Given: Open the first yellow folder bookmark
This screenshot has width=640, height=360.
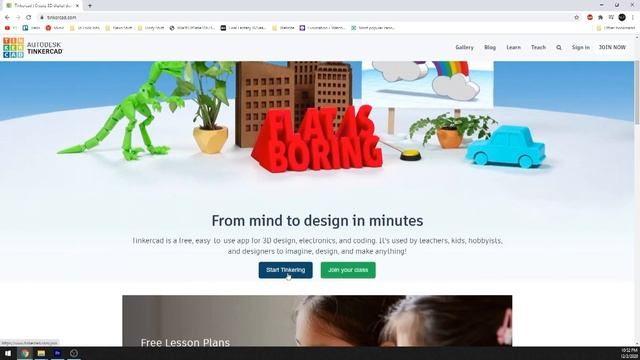Looking at the screenshot, I should point(85,28).
